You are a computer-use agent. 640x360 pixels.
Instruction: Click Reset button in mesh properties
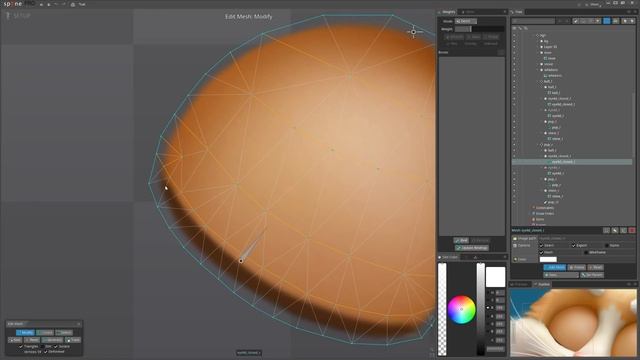pyautogui.click(x=596, y=267)
